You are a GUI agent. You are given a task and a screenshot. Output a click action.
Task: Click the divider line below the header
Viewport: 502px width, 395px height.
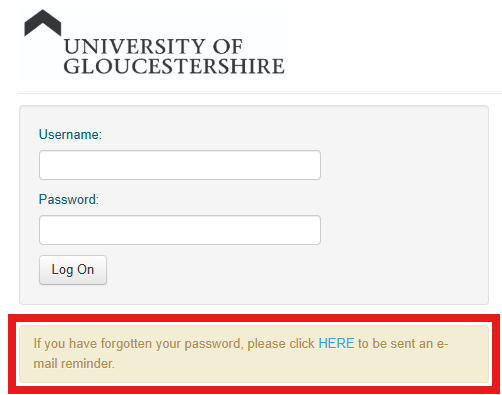260,93
